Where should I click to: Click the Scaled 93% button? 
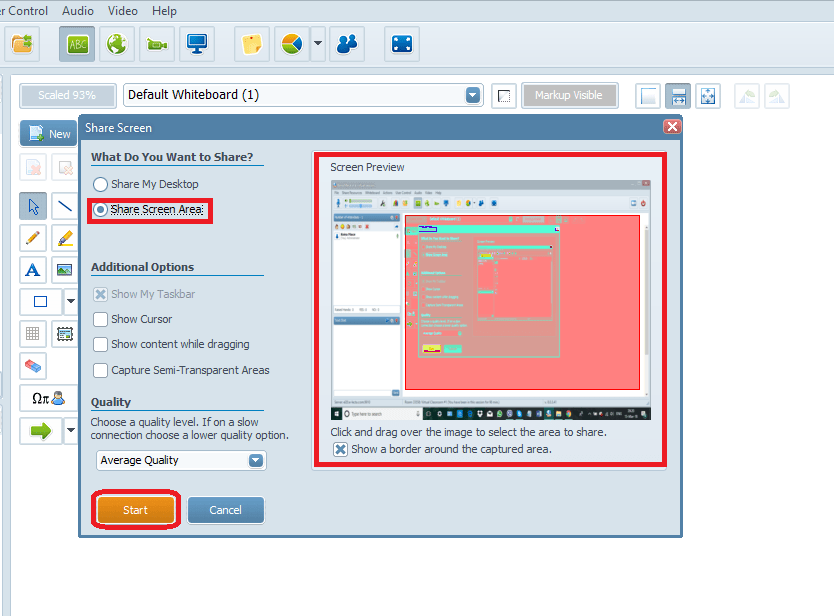[x=68, y=96]
